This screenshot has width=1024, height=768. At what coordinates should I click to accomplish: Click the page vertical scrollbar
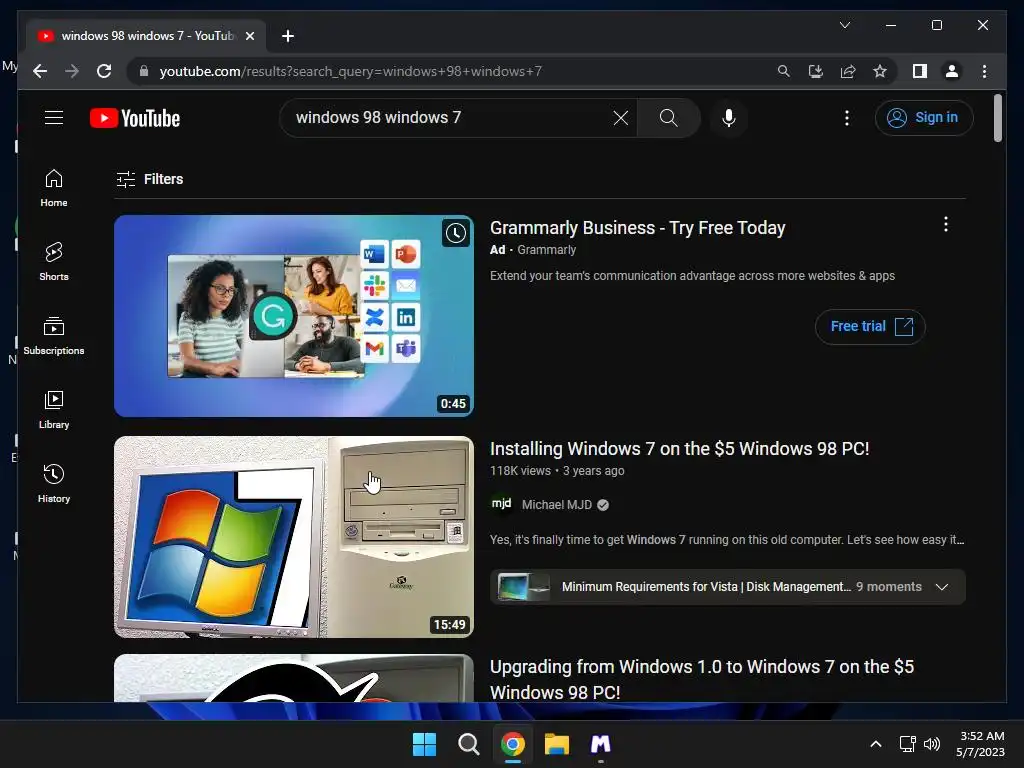pos(997,118)
